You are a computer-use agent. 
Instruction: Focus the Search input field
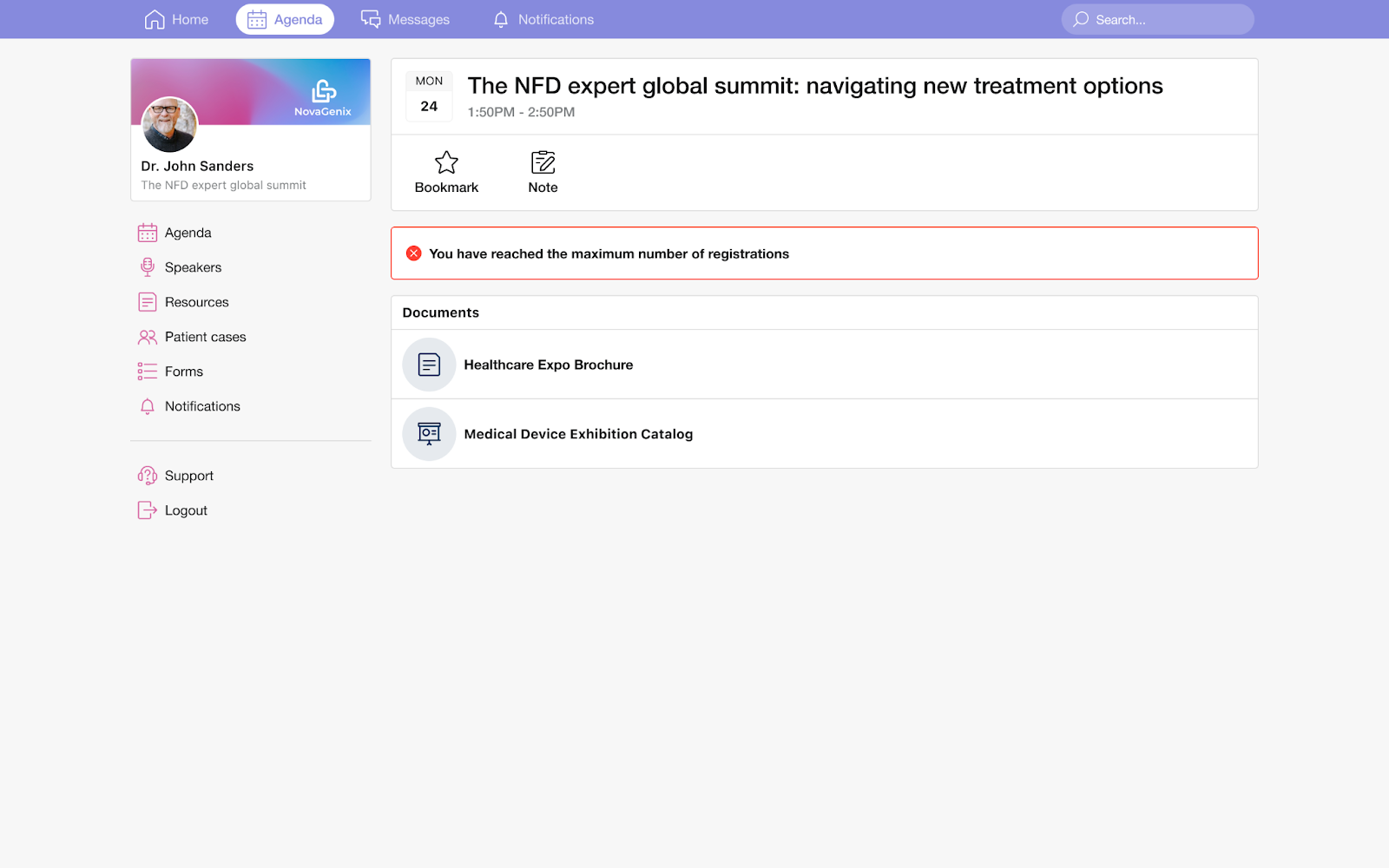click(1157, 19)
